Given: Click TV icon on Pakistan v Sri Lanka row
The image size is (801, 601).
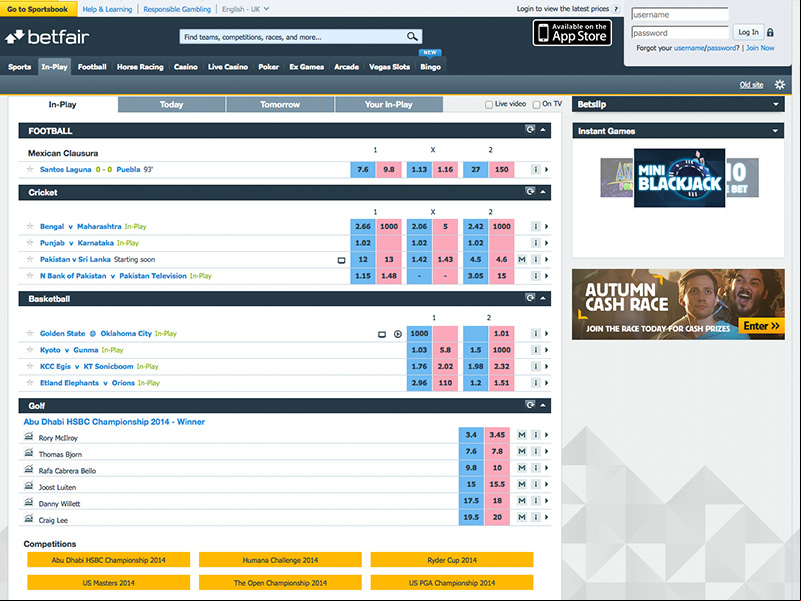Looking at the screenshot, I should point(341,260).
